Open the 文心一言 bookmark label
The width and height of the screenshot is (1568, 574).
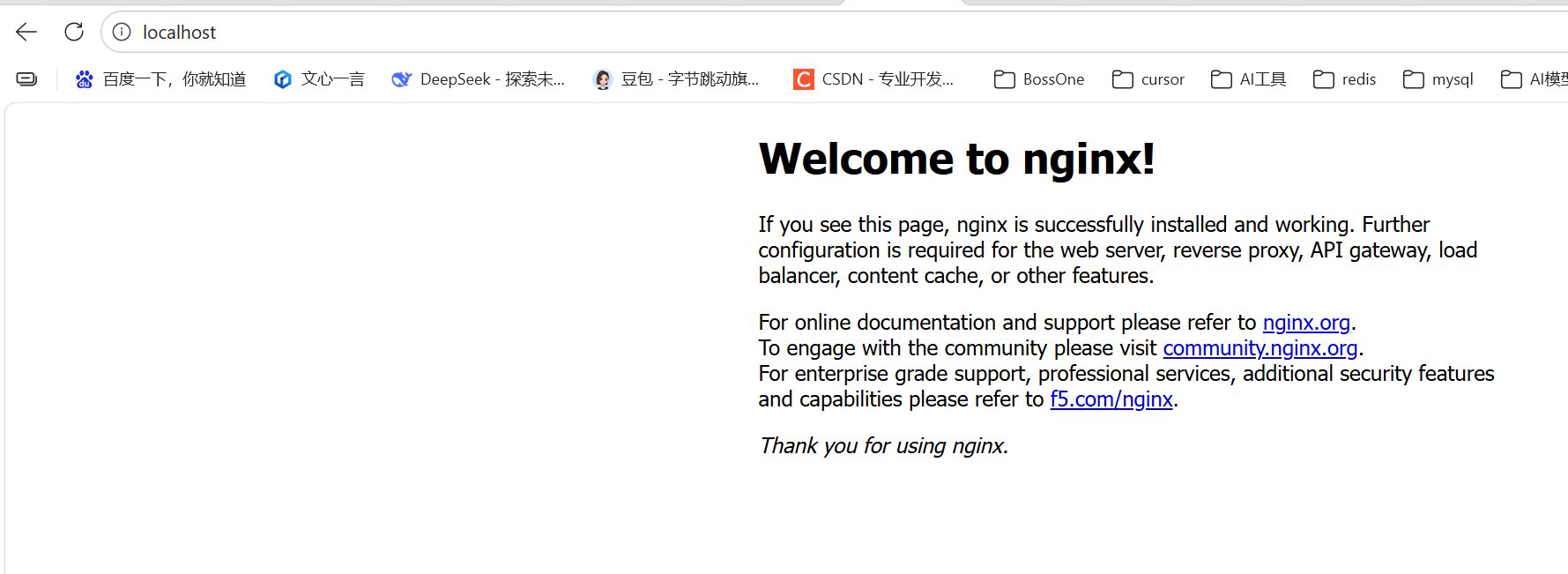(x=332, y=79)
